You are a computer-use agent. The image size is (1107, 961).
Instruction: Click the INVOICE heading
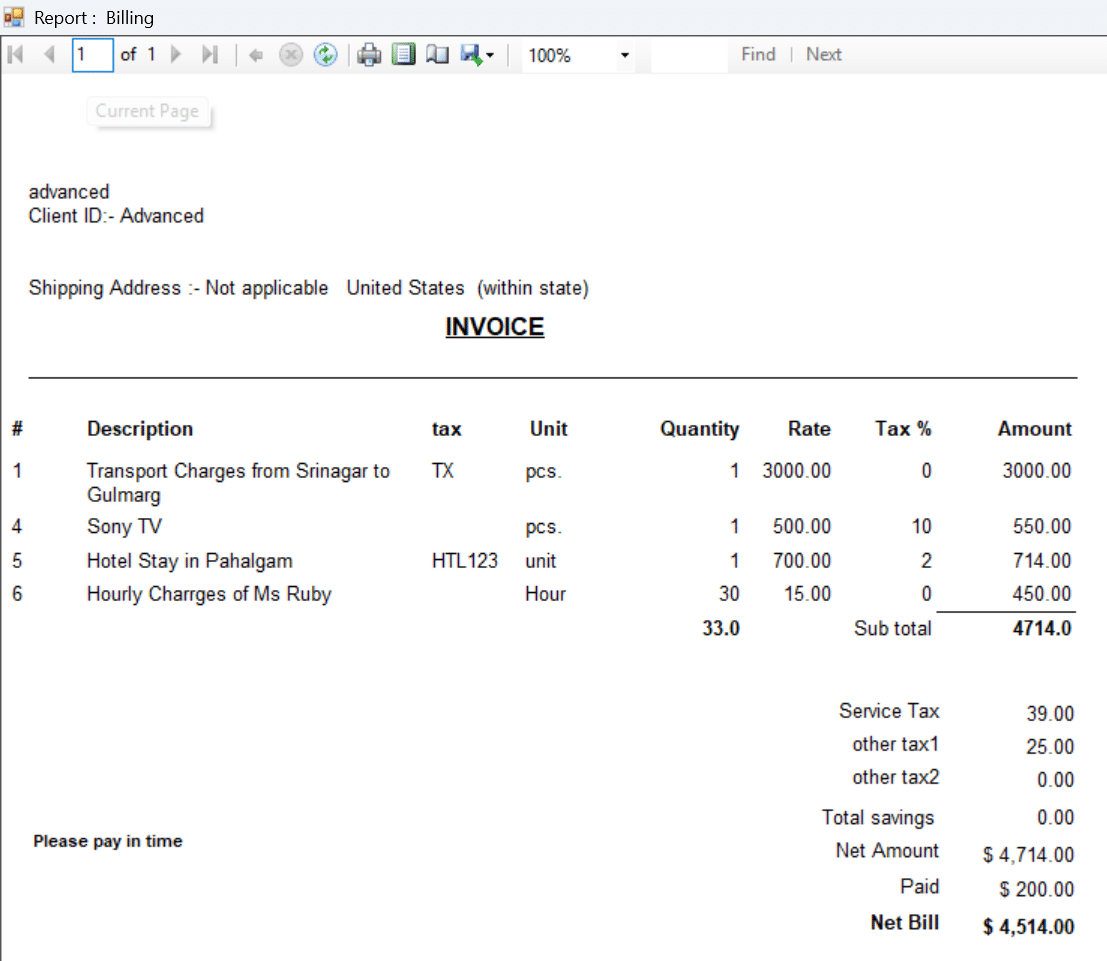495,327
